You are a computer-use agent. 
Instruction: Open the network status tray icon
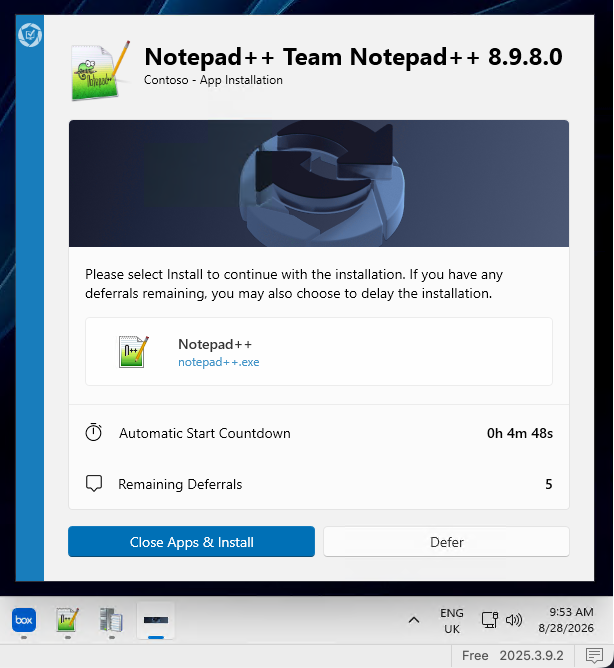(x=490, y=620)
